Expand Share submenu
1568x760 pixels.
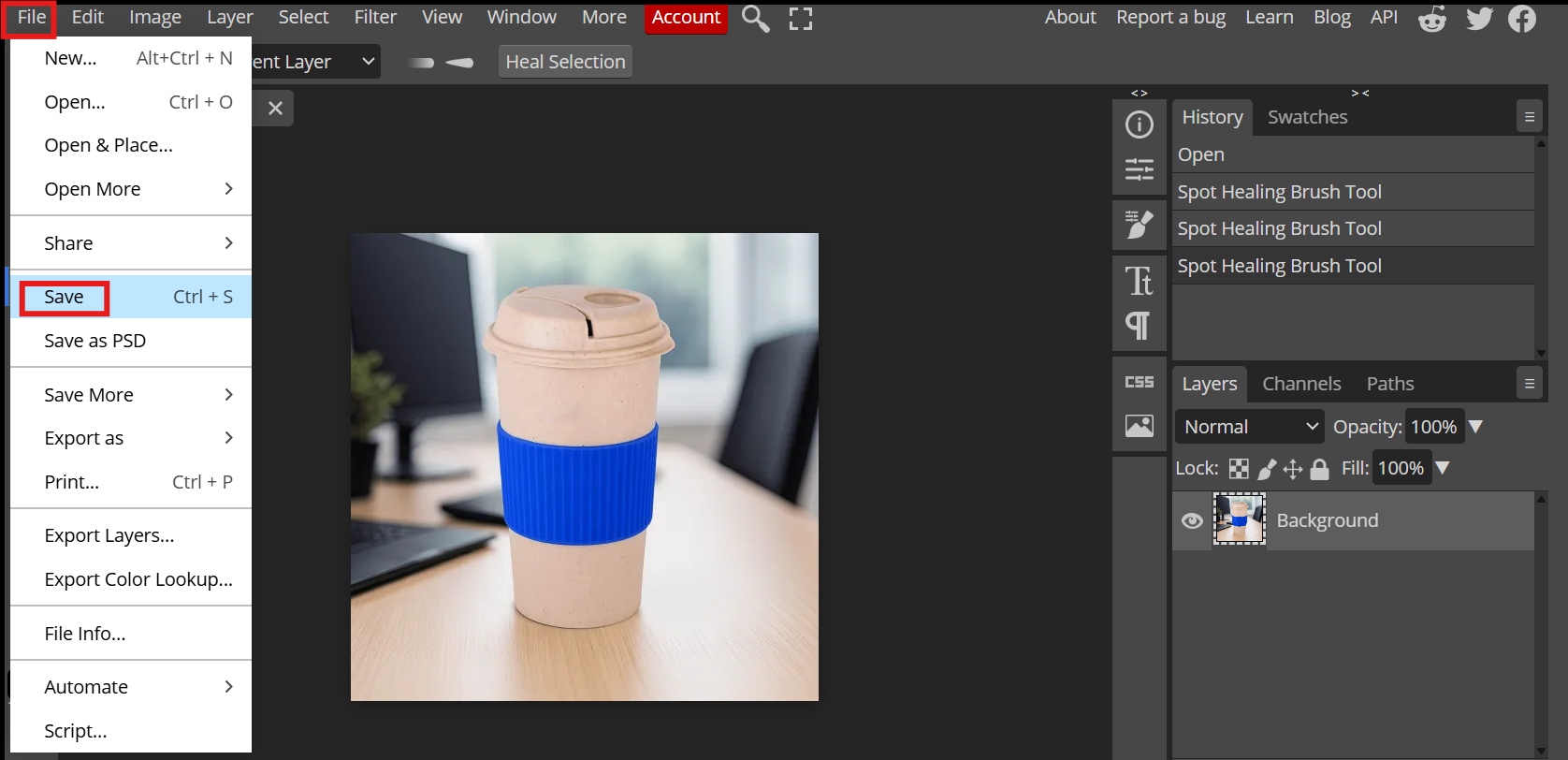coord(131,243)
